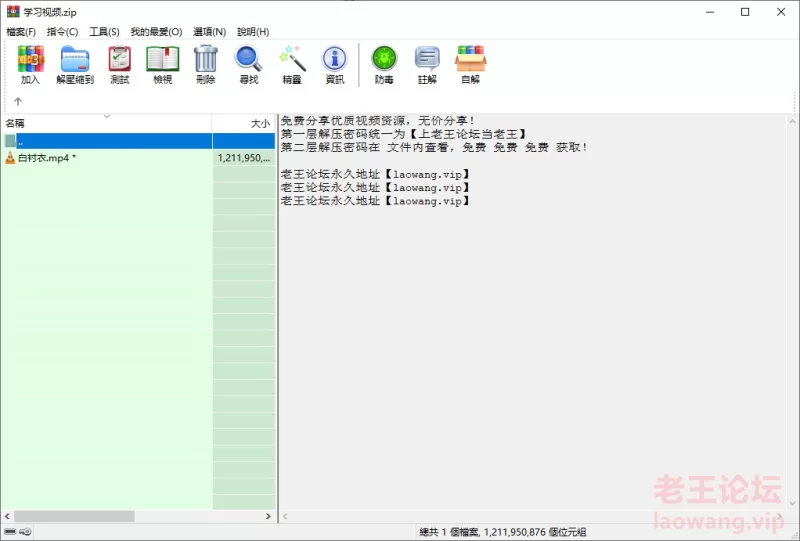Click comment pane scroll left arrow
The width and height of the screenshot is (800, 541).
coord(285,517)
